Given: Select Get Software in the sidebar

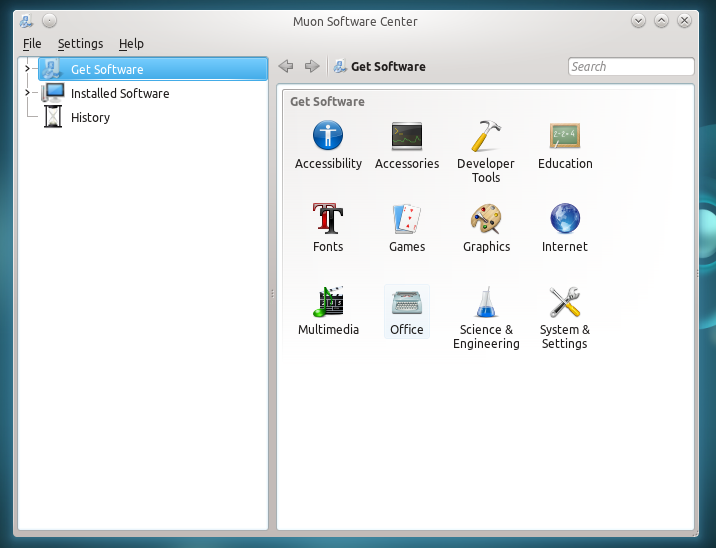Looking at the screenshot, I should tap(153, 69).
